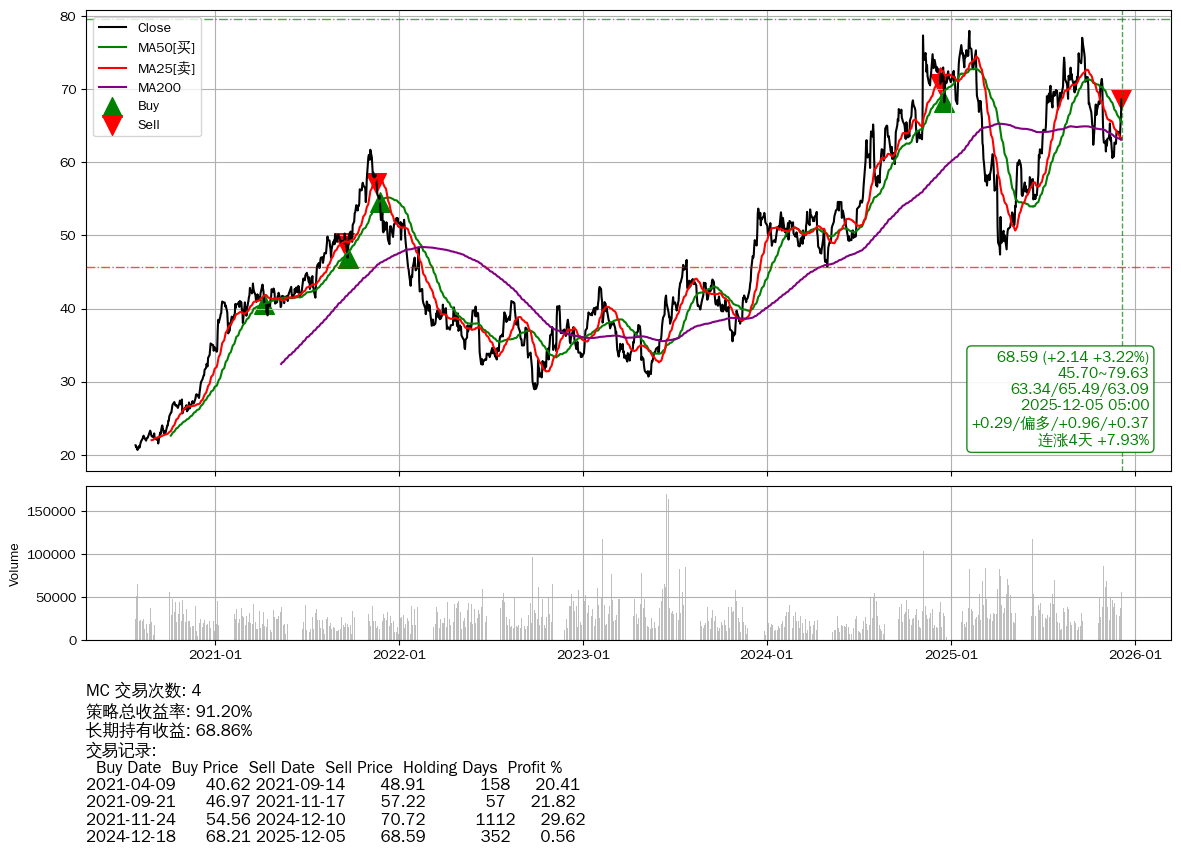Click the 长期持有收益: 68.86% summary line
The width and height of the screenshot is (1181, 855).
pyautogui.click(x=169, y=730)
